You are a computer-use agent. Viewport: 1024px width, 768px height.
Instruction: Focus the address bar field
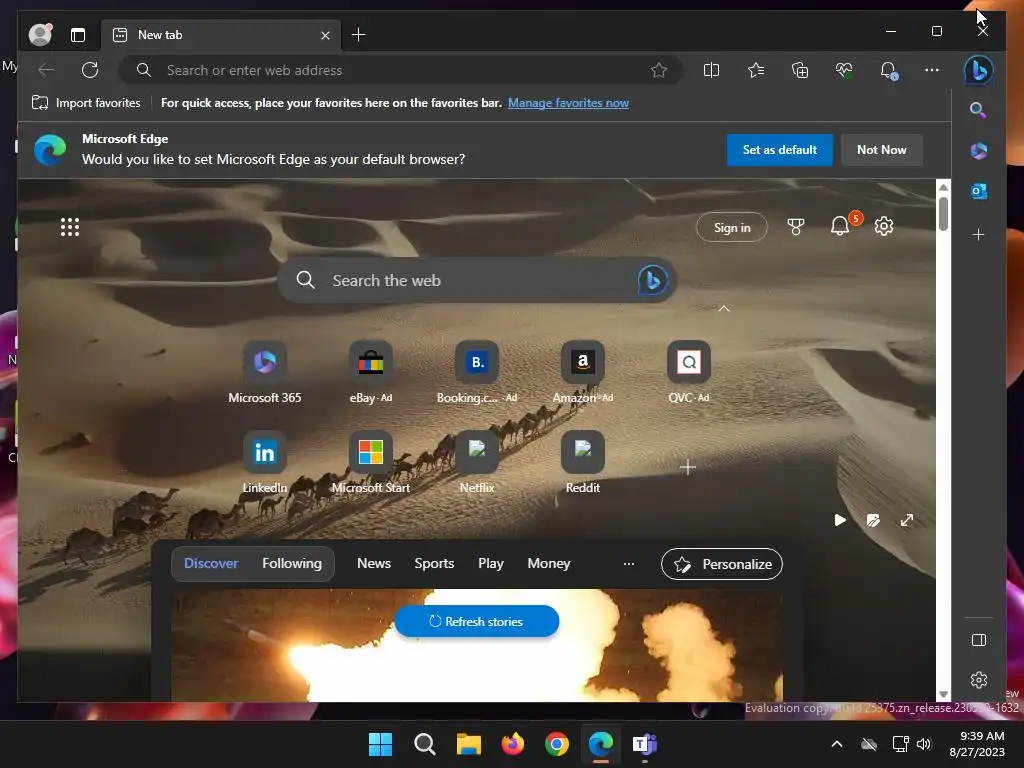pyautogui.click(x=400, y=70)
